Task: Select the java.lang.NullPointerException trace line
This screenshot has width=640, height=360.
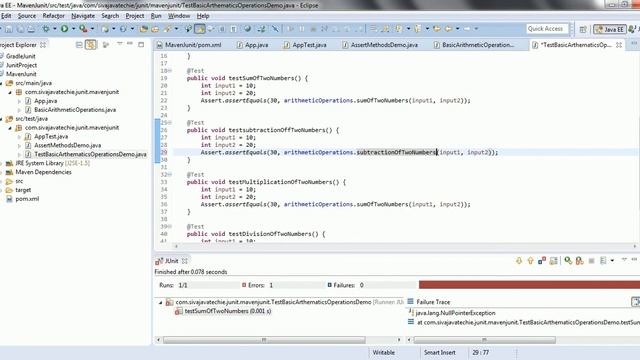Action: tap(455, 313)
